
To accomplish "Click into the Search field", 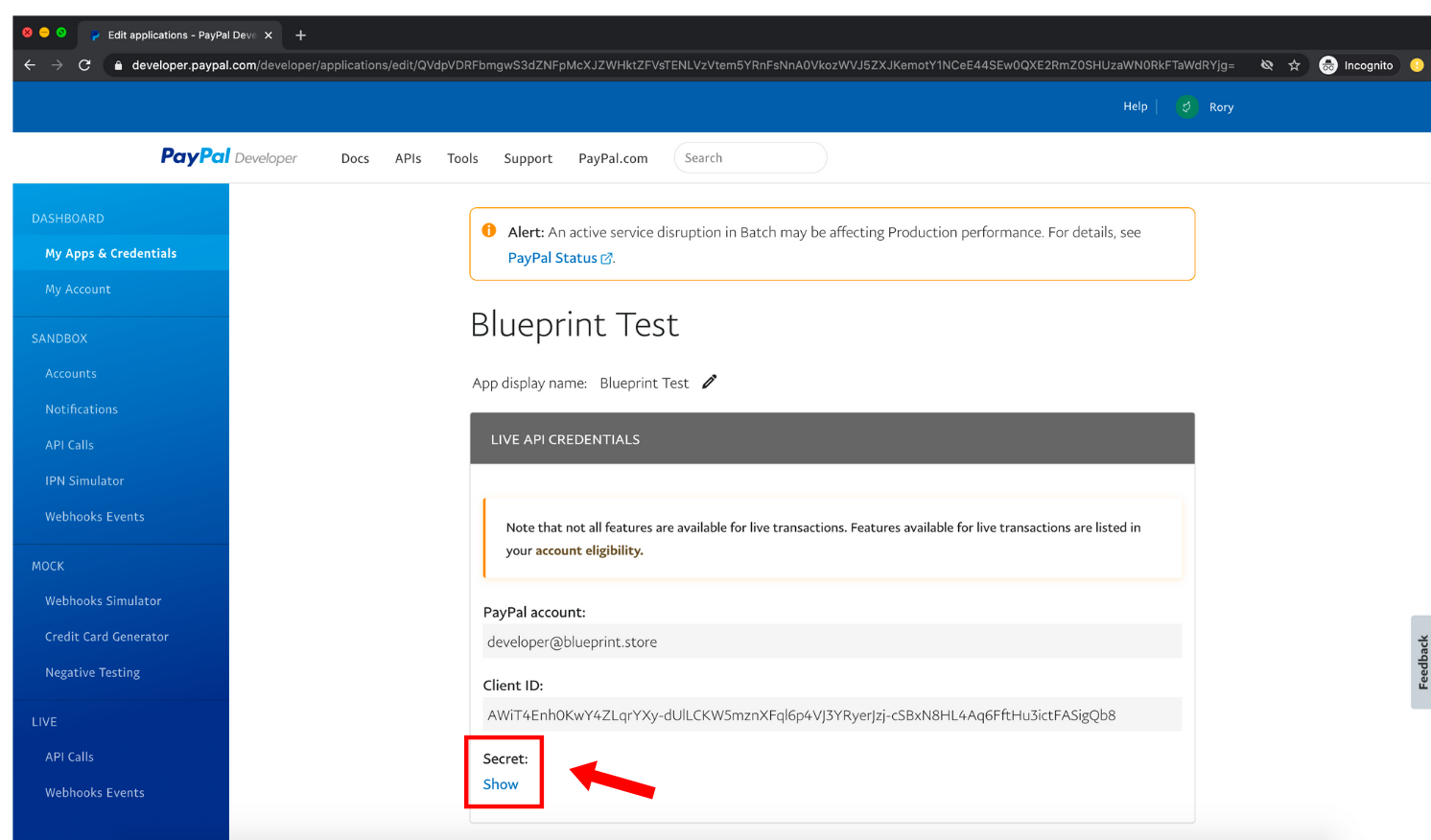I will [750, 158].
